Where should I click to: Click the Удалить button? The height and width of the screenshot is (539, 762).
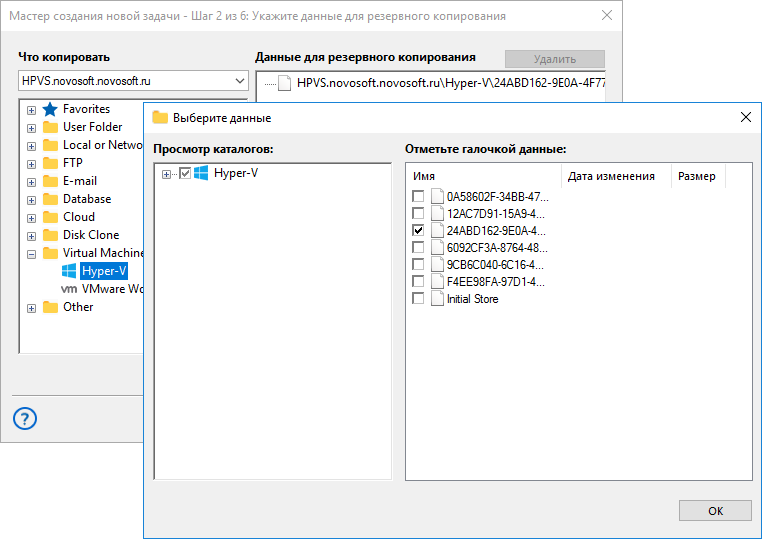(x=555, y=59)
